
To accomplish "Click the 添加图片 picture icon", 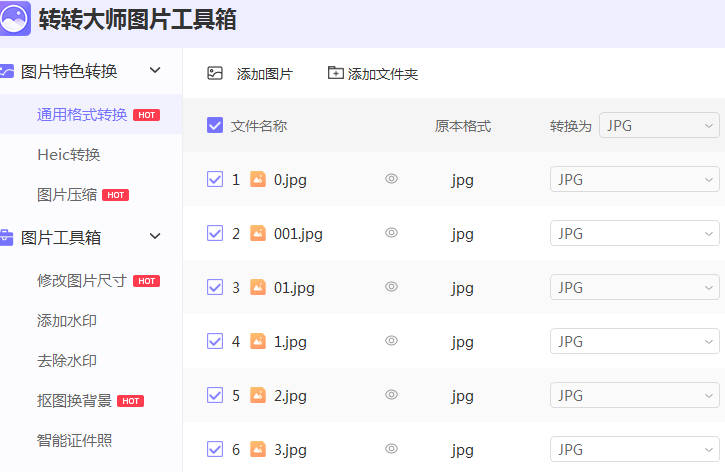I will pos(215,73).
